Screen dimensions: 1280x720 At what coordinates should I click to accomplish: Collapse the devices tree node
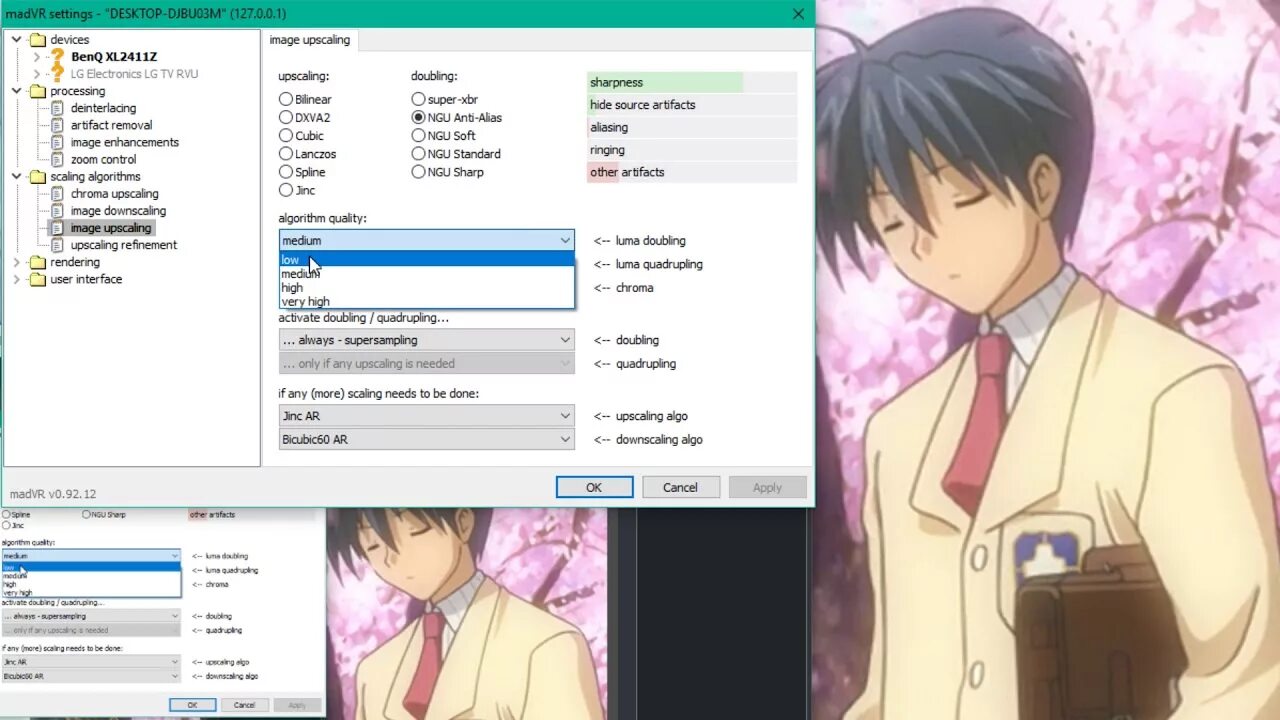(x=17, y=40)
